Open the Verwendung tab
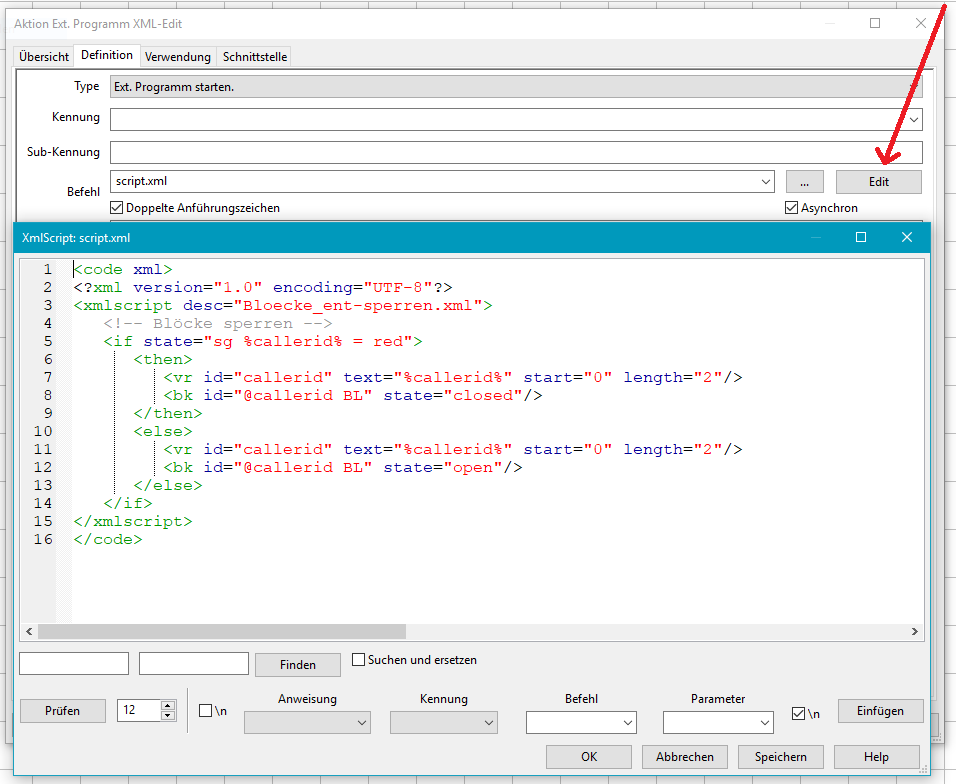The width and height of the screenshot is (956, 784). click(177, 57)
